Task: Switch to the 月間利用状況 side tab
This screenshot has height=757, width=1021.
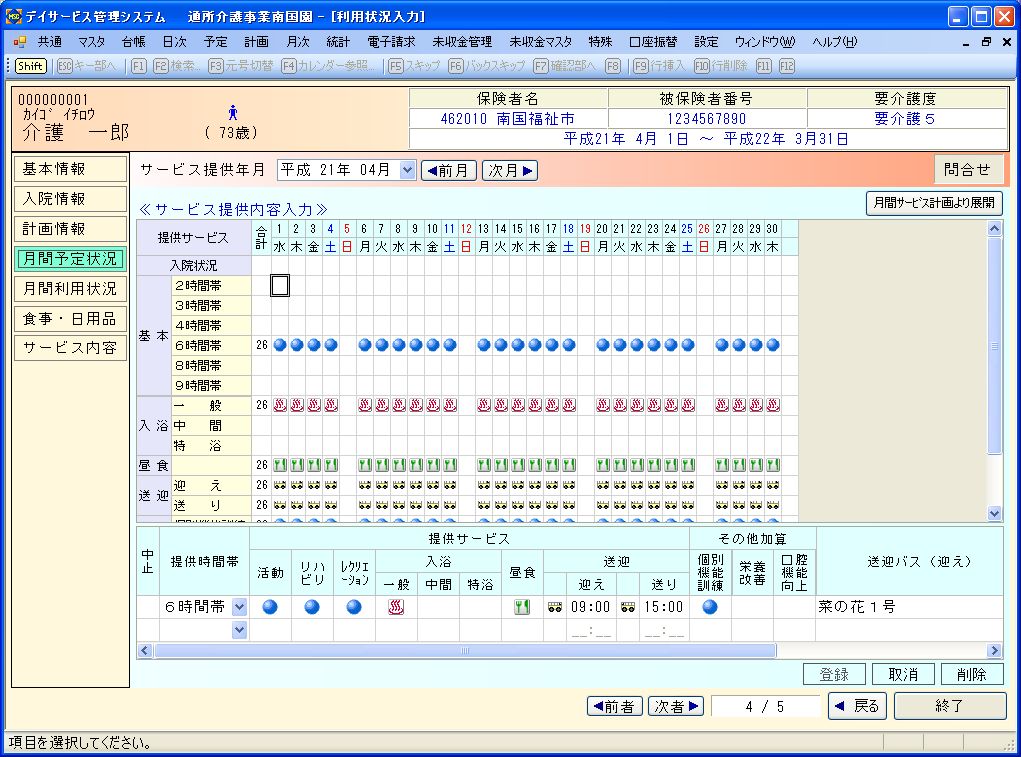Action: pos(70,289)
